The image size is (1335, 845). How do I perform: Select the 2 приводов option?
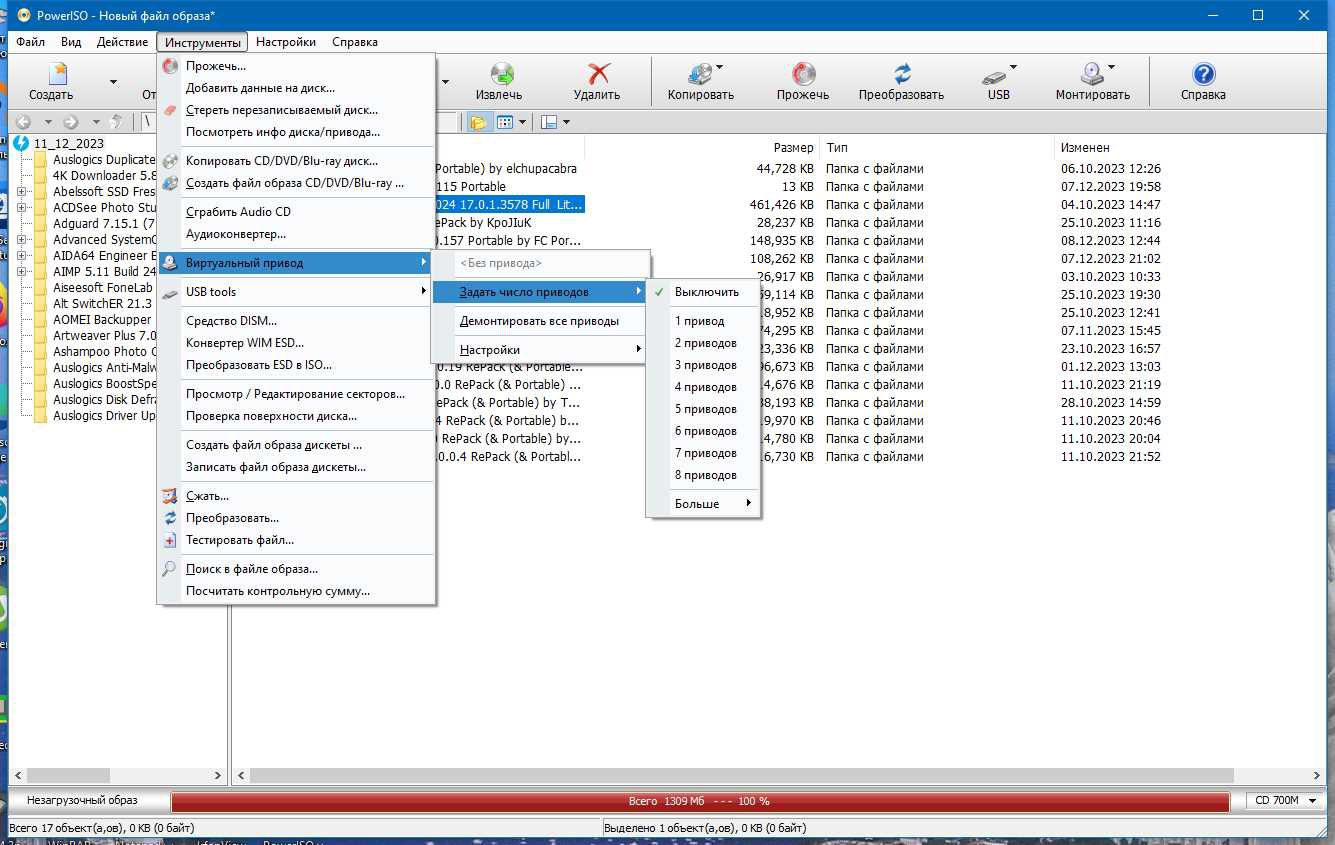703,343
